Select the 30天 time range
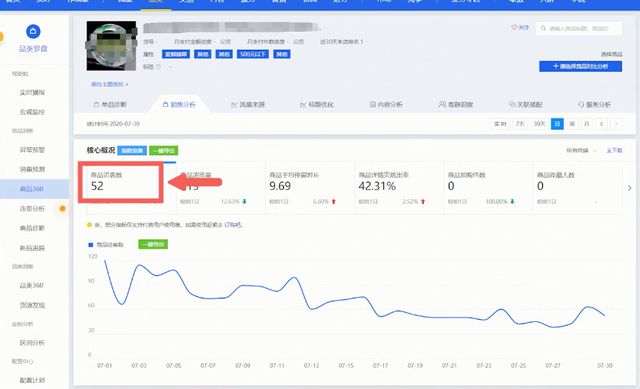 (539, 124)
